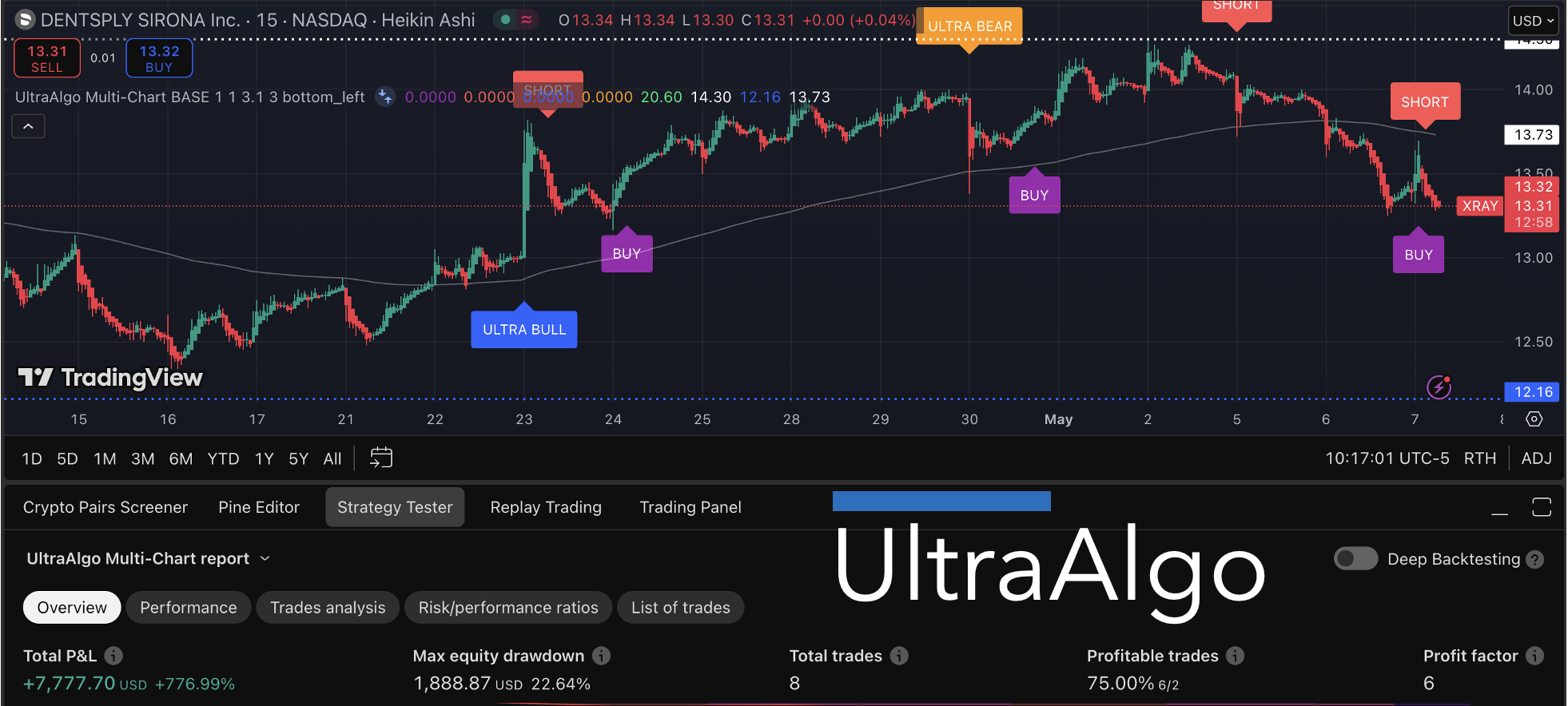Open the Pine Editor tab
Screen dimensions: 1568x706
[x=259, y=507]
